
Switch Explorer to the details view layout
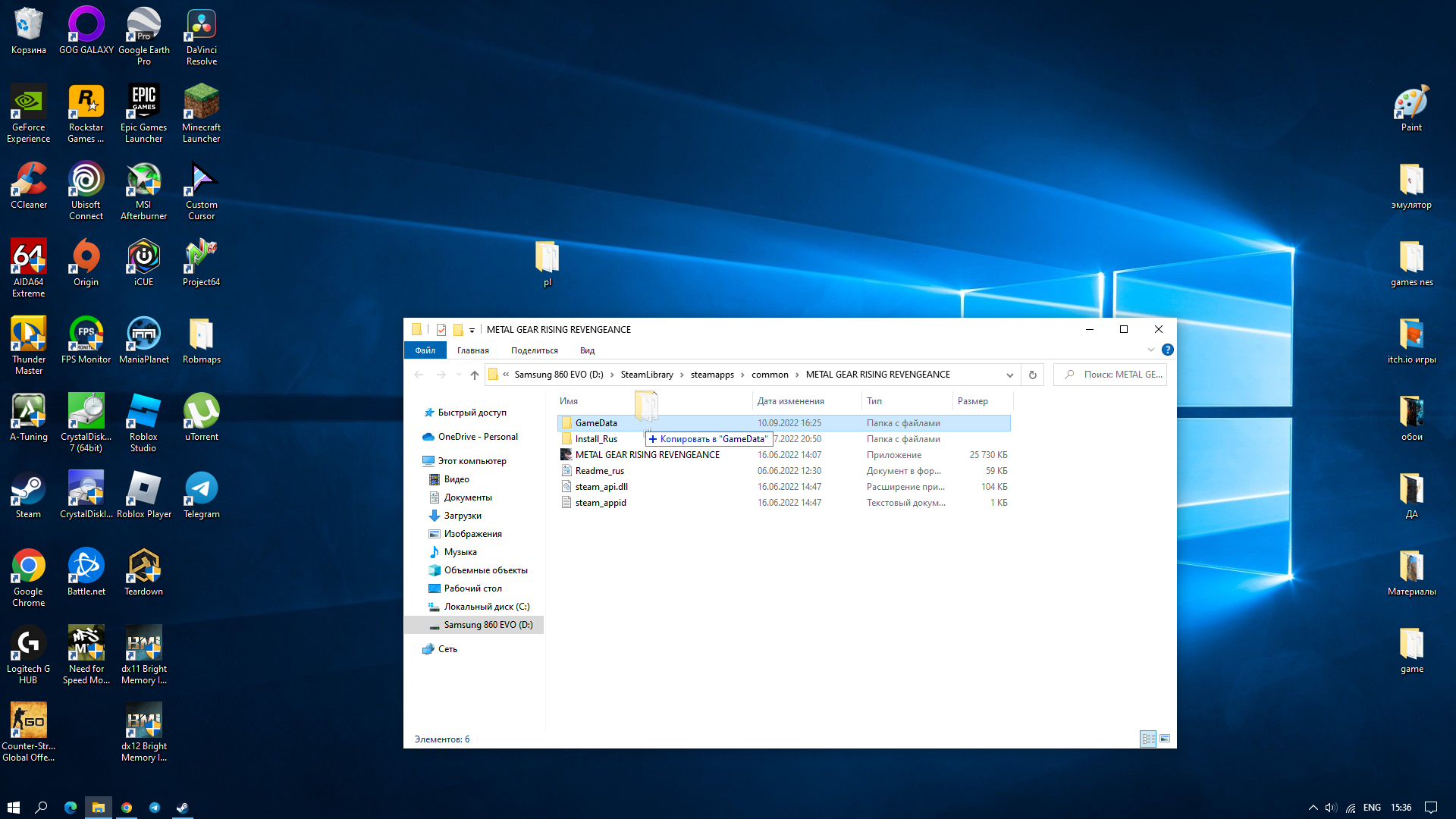pos(1148,739)
